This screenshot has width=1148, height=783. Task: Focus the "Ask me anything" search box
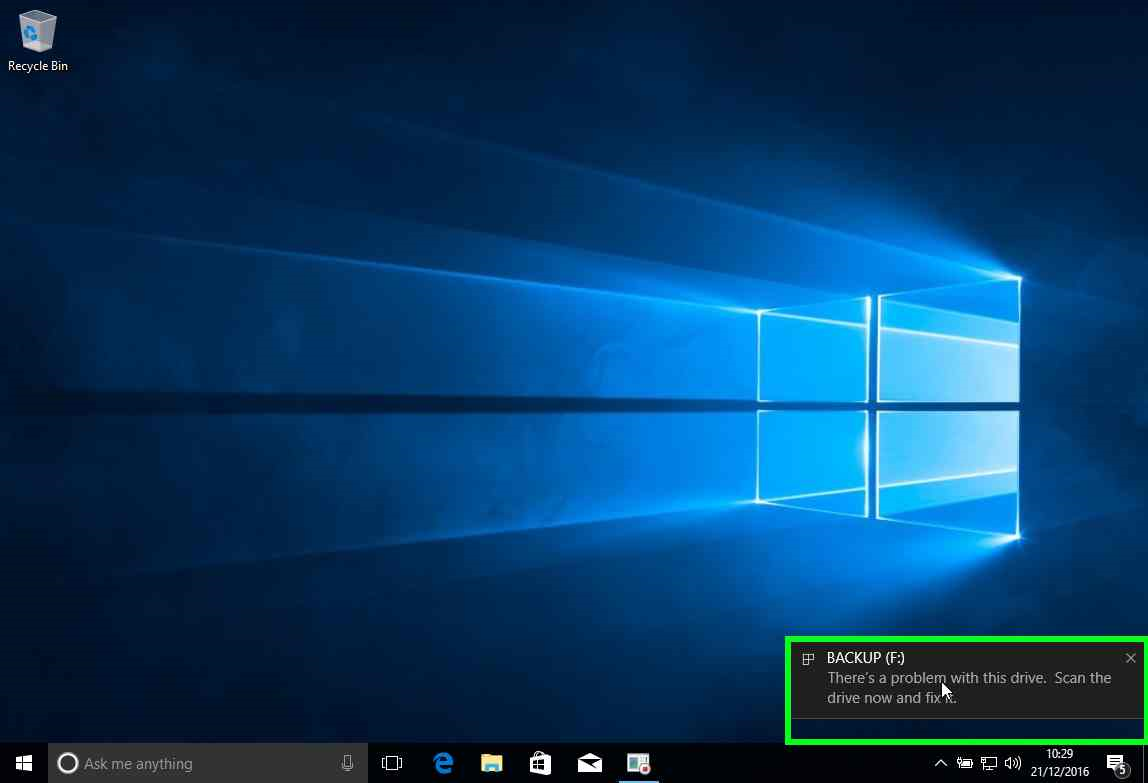[208, 763]
